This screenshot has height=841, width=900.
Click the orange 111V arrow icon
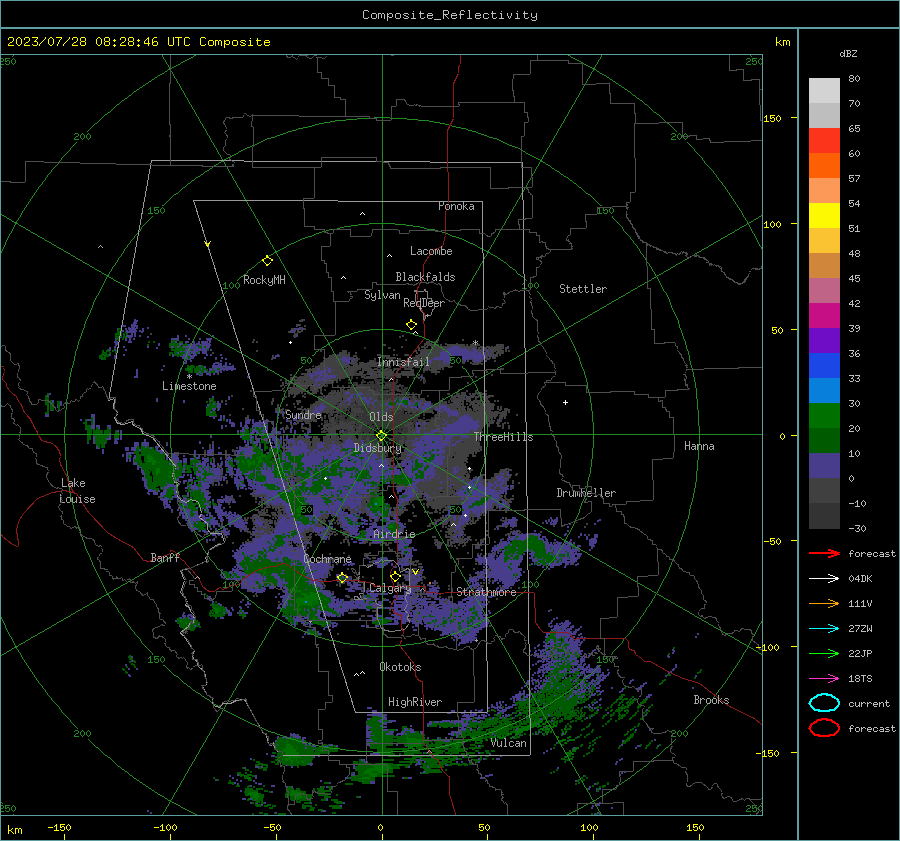(x=824, y=603)
